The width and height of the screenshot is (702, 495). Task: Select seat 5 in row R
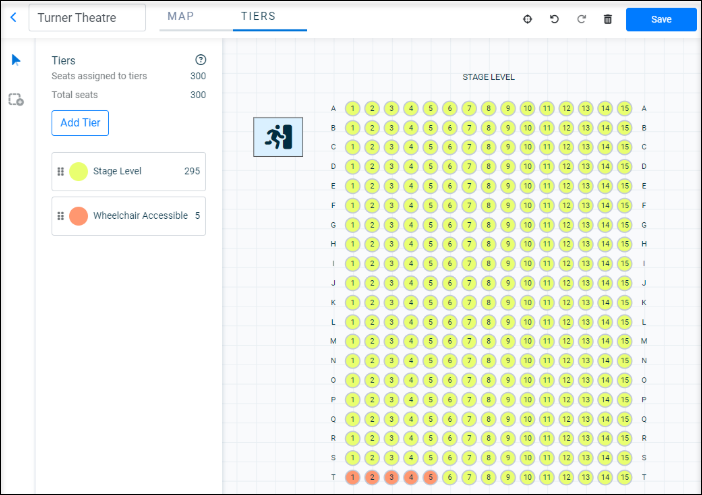pyautogui.click(x=430, y=438)
